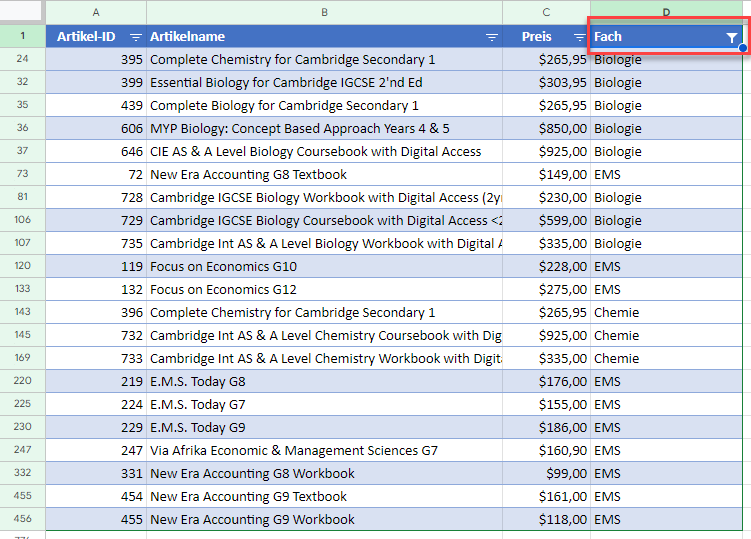Click Artikel-ID cell 454
751x539 pixels.
point(96,496)
